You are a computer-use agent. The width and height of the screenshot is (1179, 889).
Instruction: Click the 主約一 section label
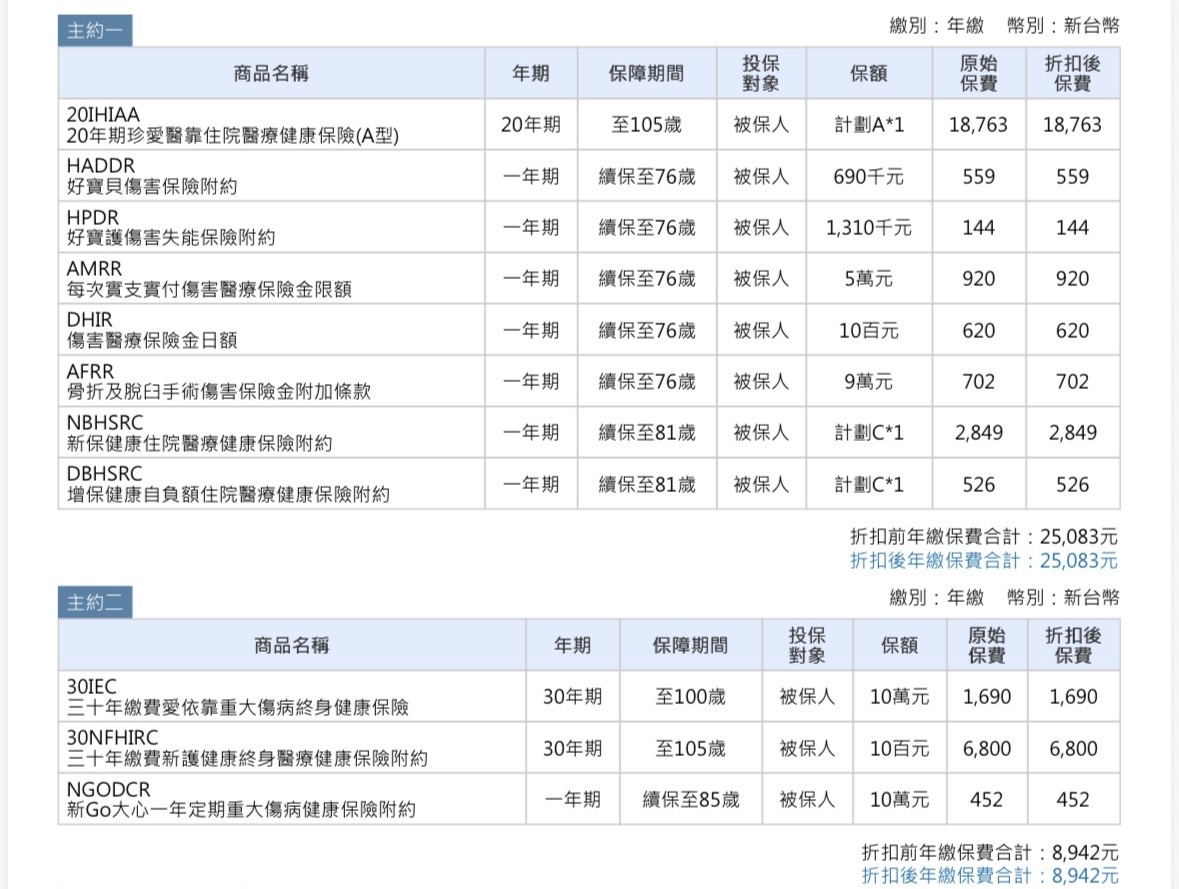coord(94,30)
